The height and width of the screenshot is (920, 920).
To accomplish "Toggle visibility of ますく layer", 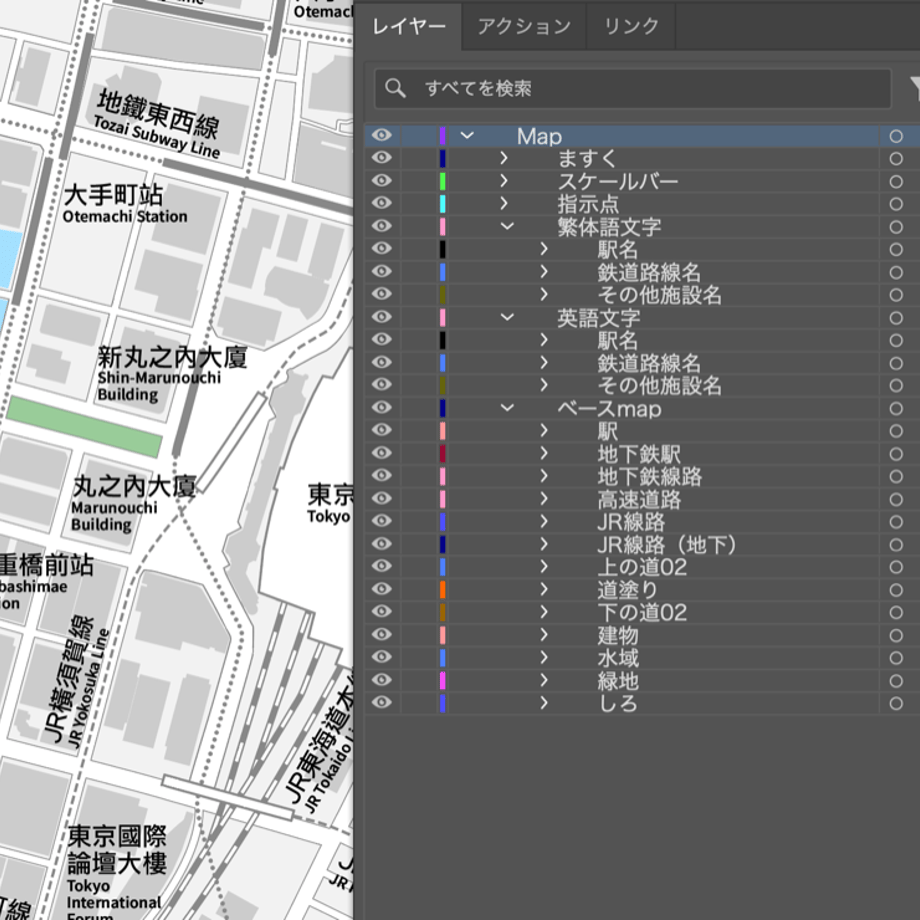I will (x=381, y=158).
